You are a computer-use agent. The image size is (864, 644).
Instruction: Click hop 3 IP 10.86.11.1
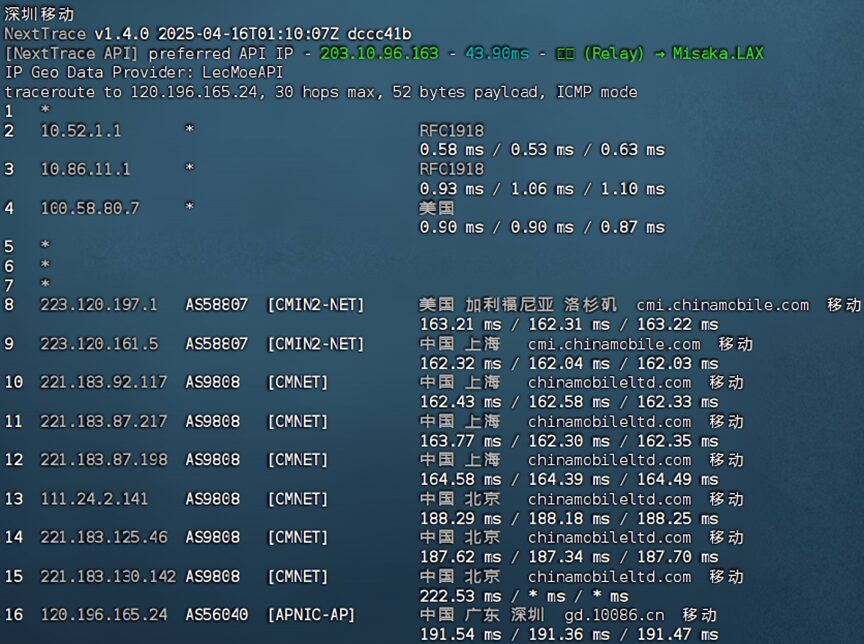[x=85, y=169]
